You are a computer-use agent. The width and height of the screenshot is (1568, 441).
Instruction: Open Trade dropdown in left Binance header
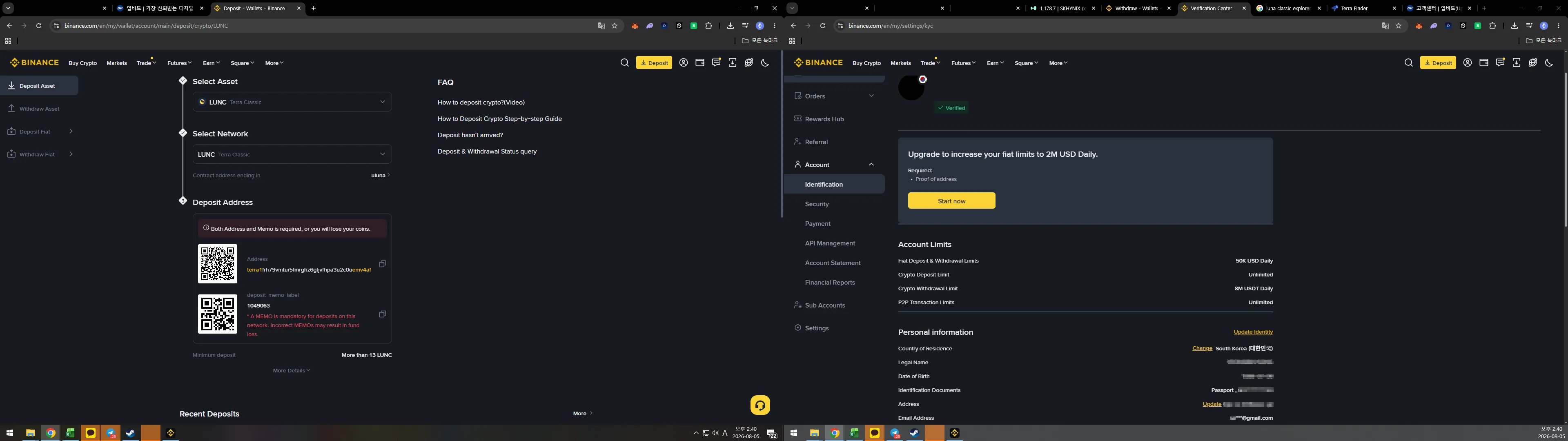pos(146,63)
